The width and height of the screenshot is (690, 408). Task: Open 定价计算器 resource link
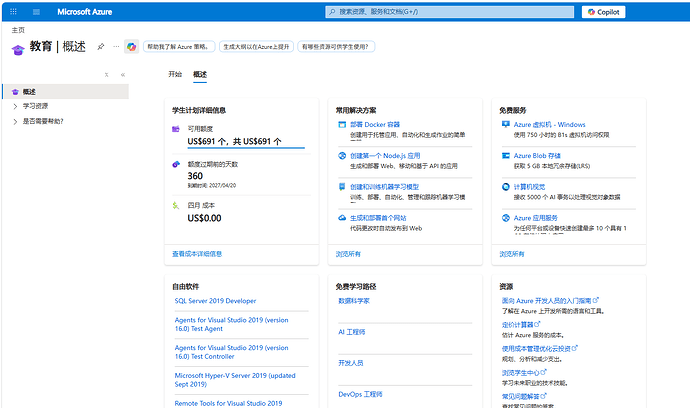click(x=521, y=325)
